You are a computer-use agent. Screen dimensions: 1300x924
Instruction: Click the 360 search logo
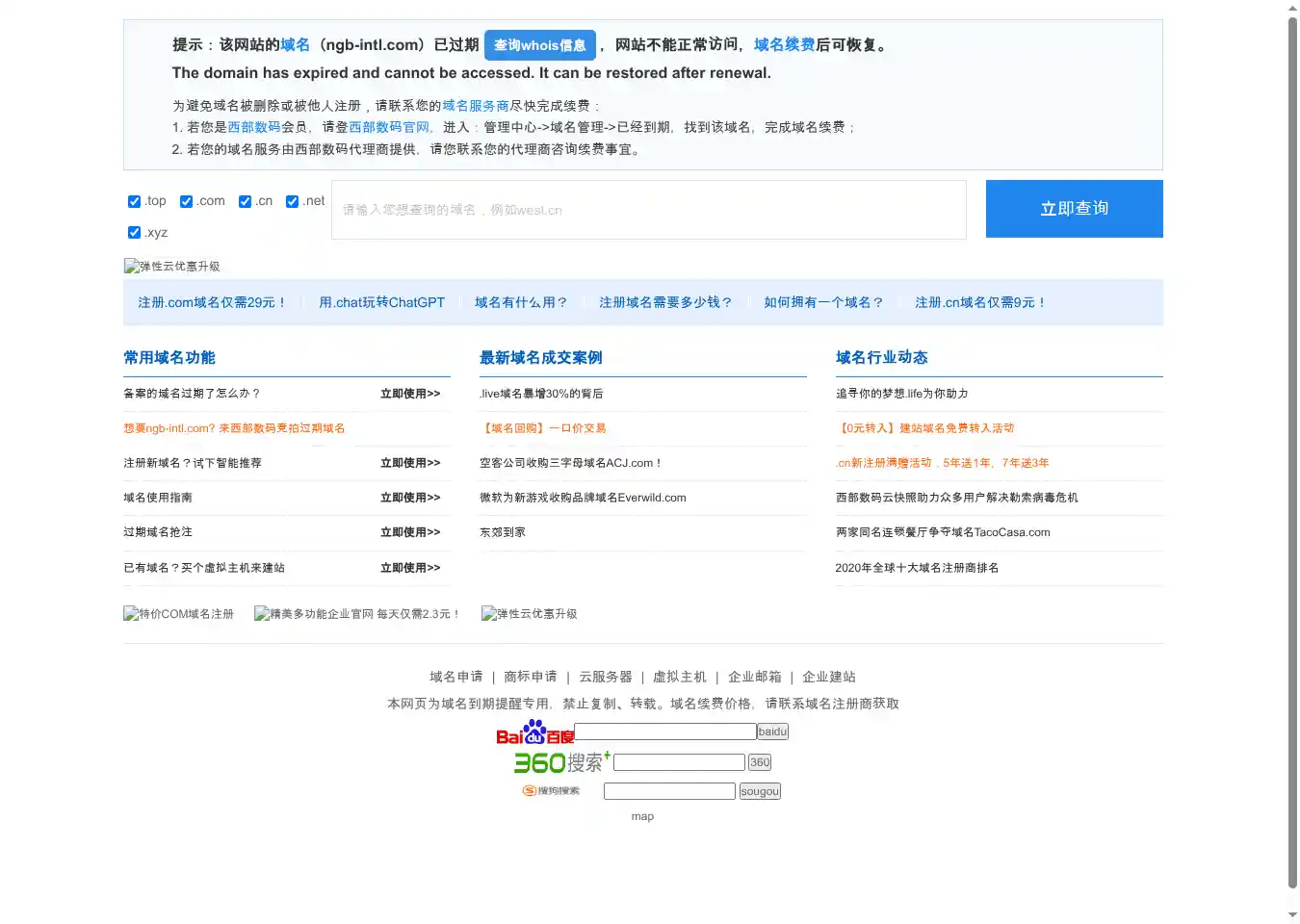click(562, 762)
